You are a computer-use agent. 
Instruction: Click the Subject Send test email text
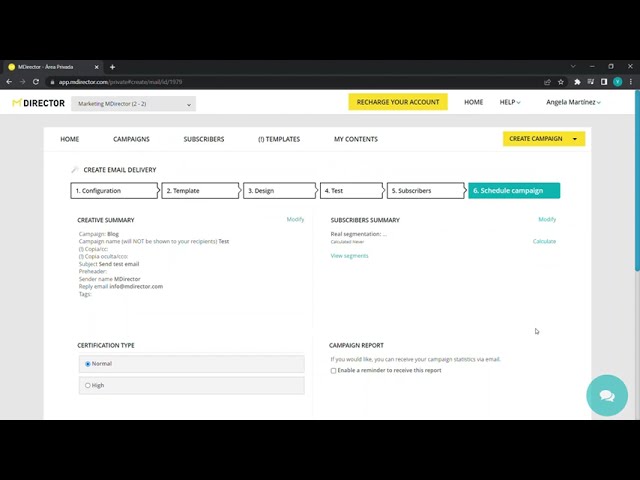pos(109,264)
